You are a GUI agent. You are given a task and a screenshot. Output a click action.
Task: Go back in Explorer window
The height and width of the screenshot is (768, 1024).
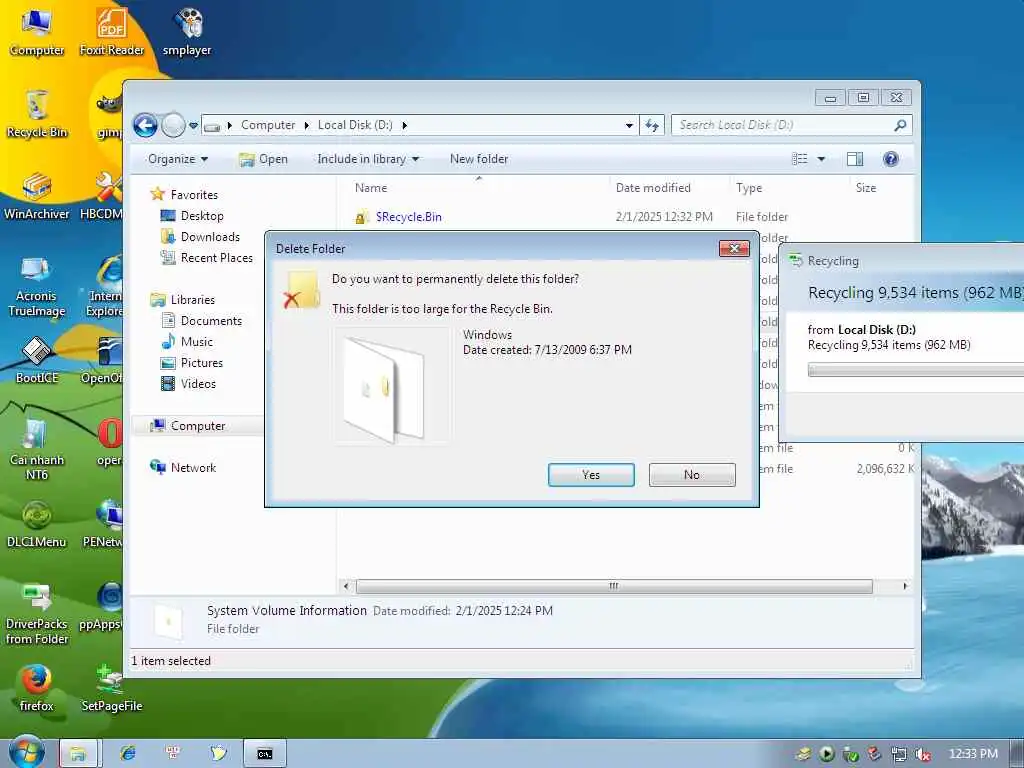(x=145, y=125)
